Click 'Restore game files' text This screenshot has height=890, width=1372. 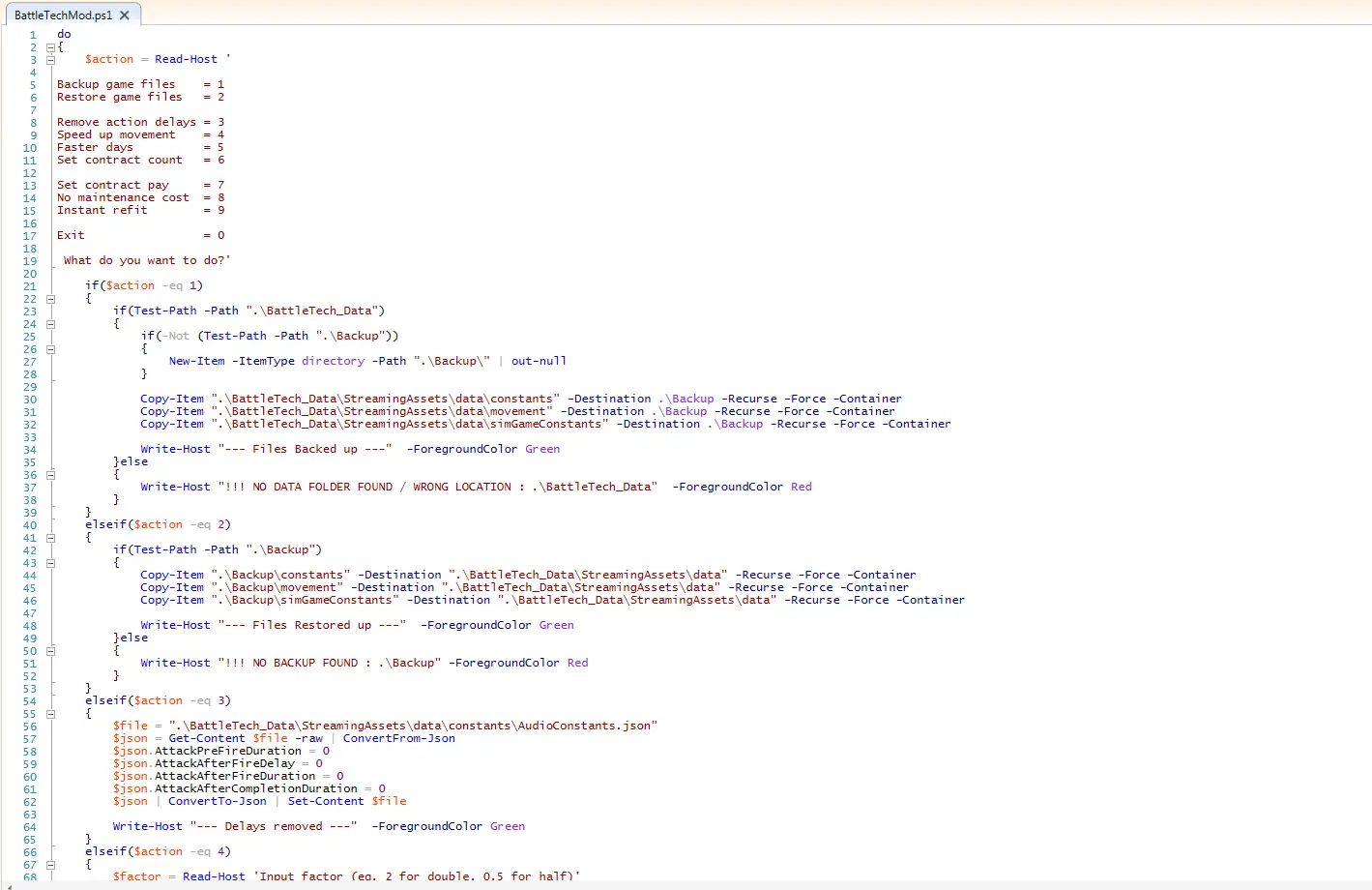120,97
